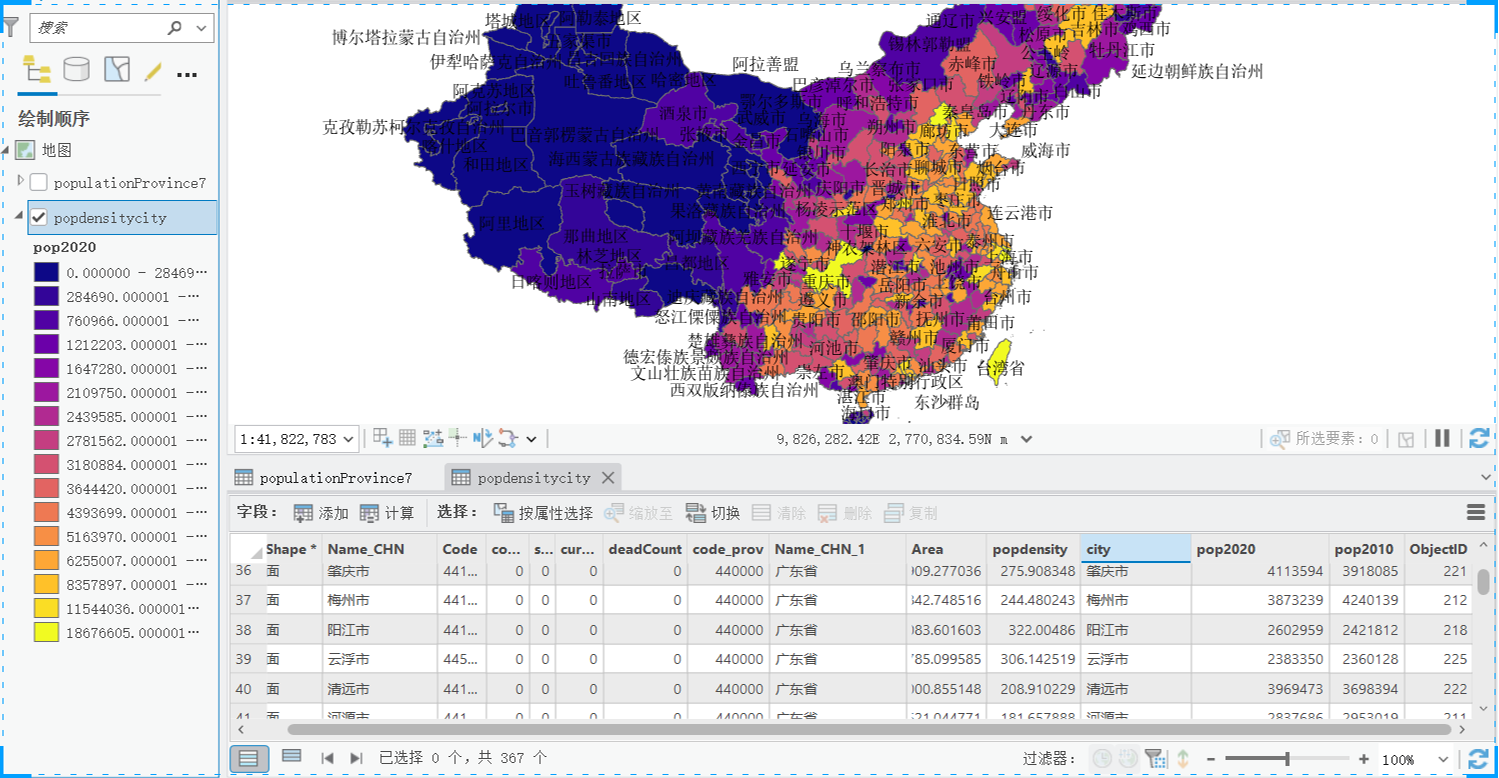Click the search magnifier in contents pane
This screenshot has height=778, width=1499.
[175, 28]
